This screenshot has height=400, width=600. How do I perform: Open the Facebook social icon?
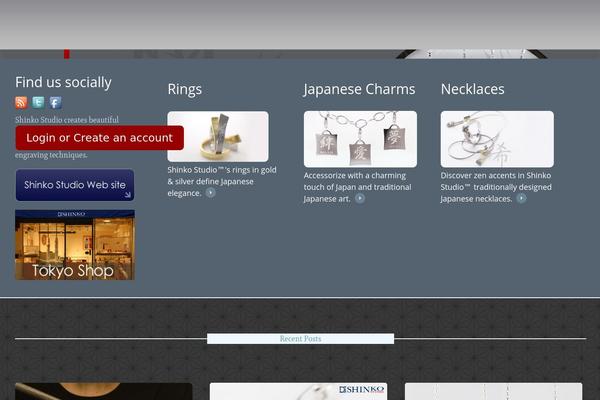click(55, 102)
